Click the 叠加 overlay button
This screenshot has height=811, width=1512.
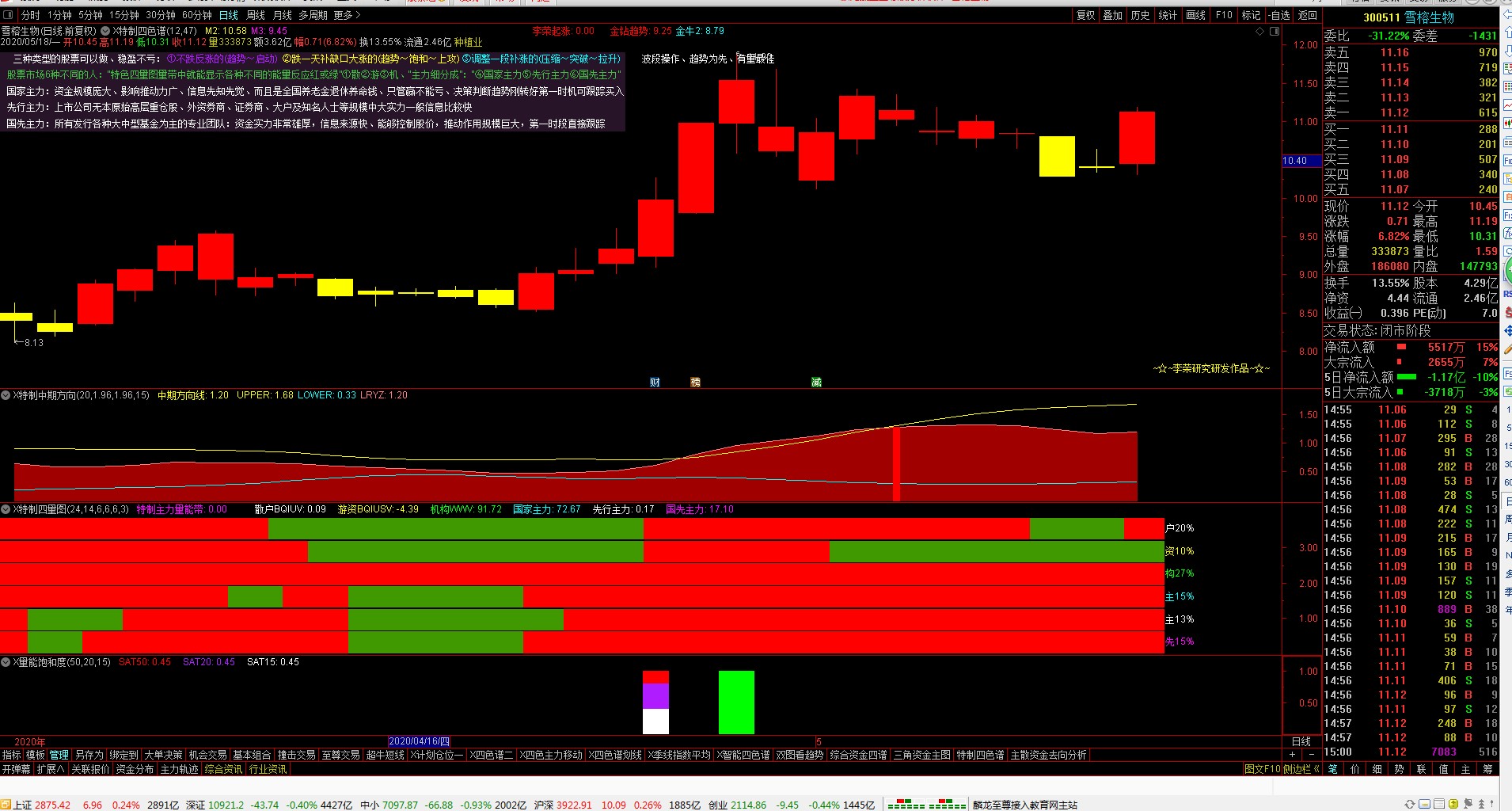click(1113, 15)
